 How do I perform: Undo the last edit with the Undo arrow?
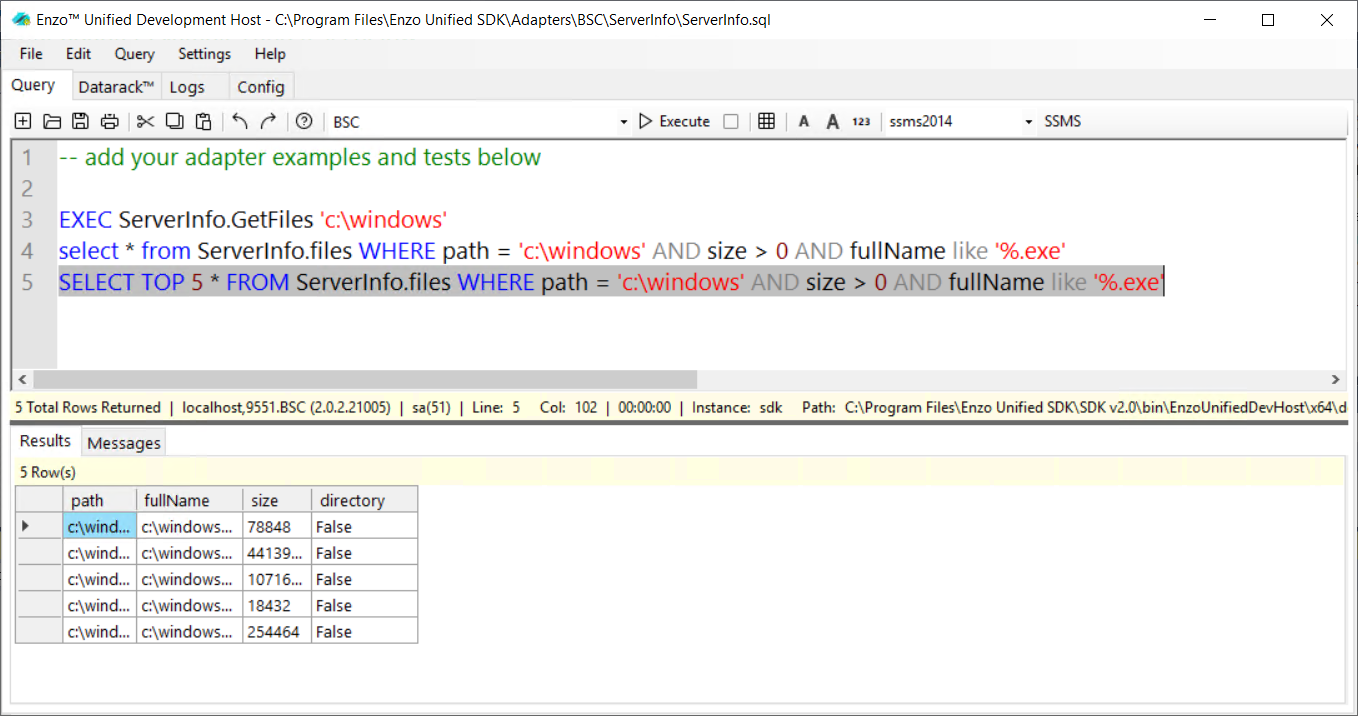(240, 122)
